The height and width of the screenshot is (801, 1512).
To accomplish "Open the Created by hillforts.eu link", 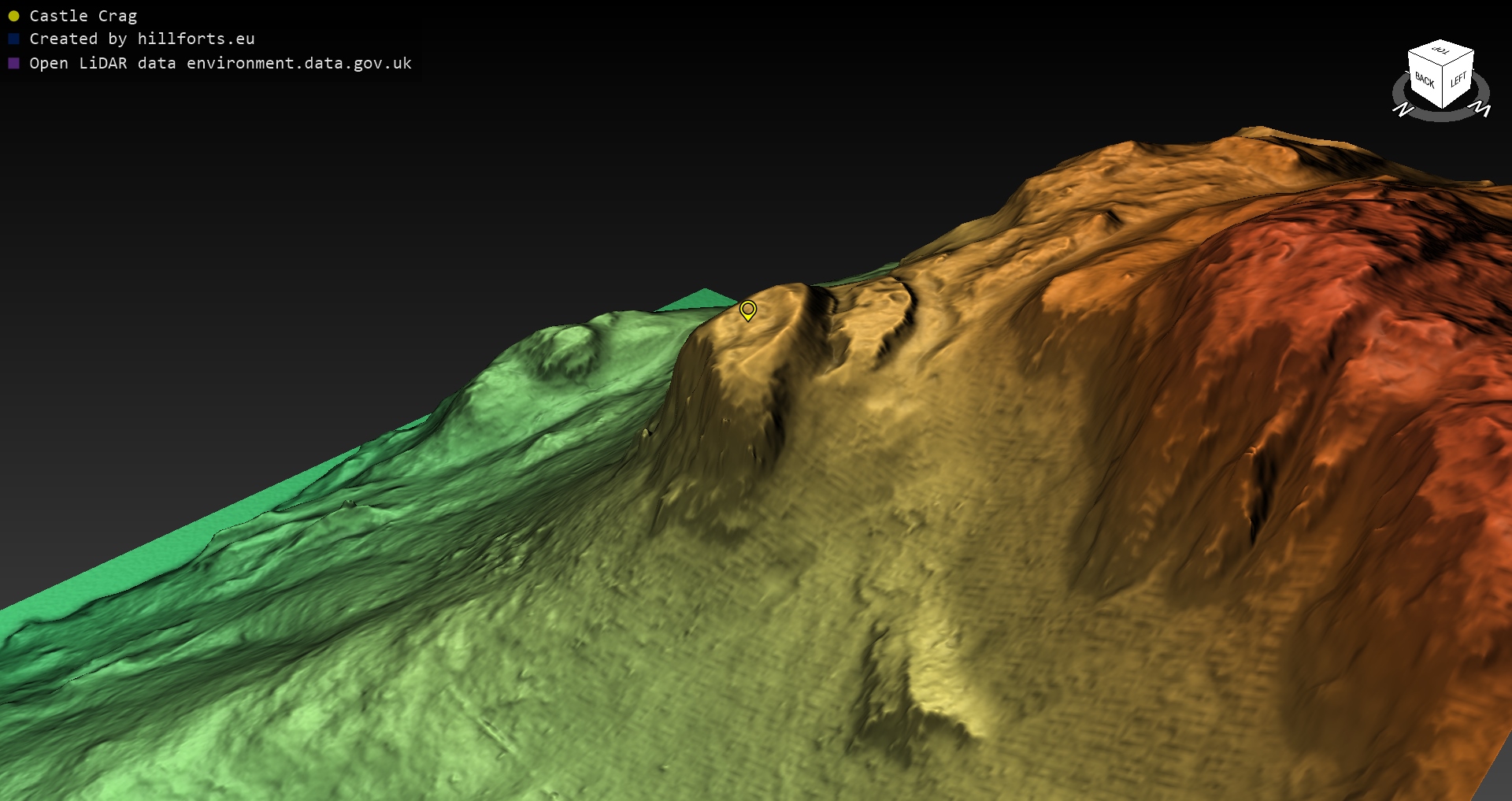I will point(142,39).
